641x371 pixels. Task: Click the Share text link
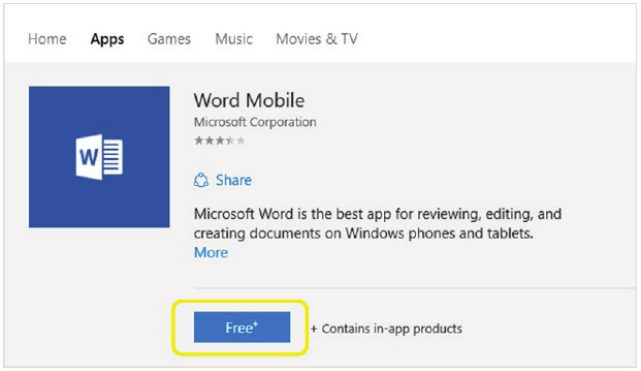tap(234, 180)
